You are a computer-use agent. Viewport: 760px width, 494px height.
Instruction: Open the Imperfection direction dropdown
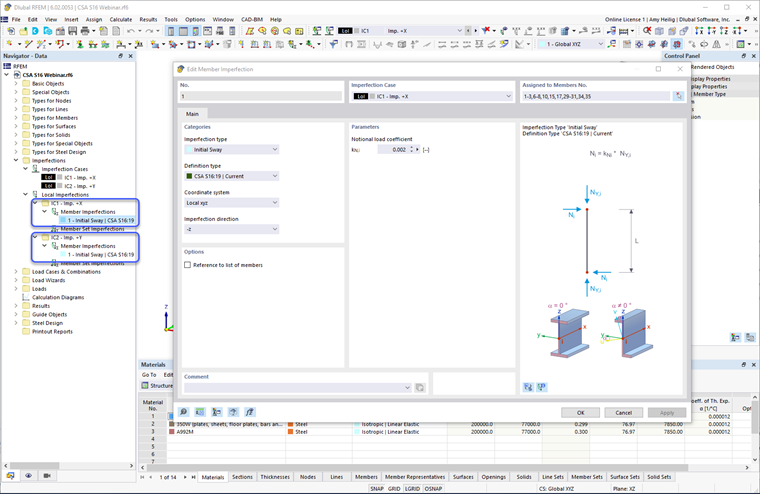pyautogui.click(x=232, y=229)
